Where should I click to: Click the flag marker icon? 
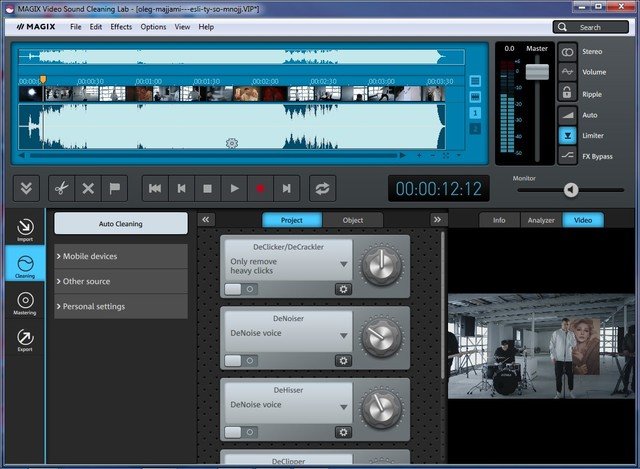pyautogui.click(x=115, y=188)
